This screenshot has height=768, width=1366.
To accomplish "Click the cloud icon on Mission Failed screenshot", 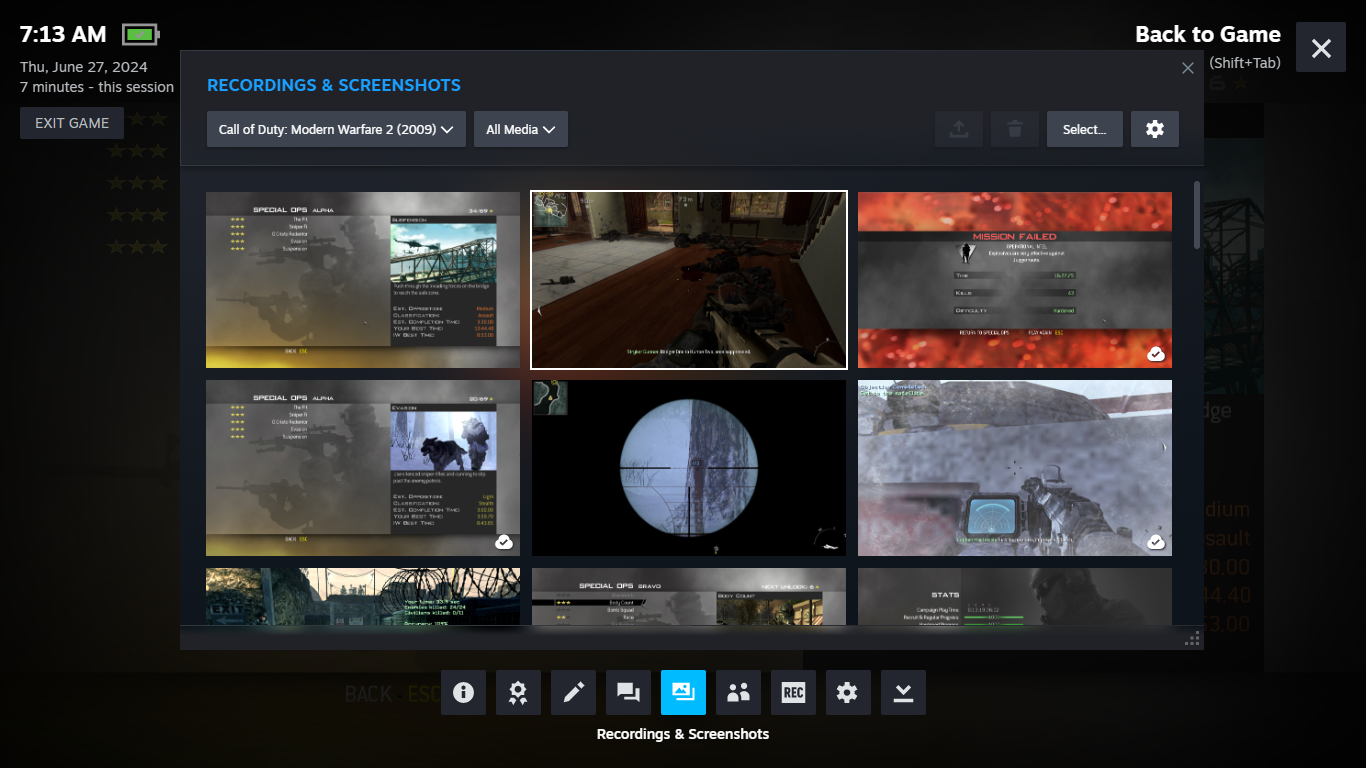I will [1156, 354].
